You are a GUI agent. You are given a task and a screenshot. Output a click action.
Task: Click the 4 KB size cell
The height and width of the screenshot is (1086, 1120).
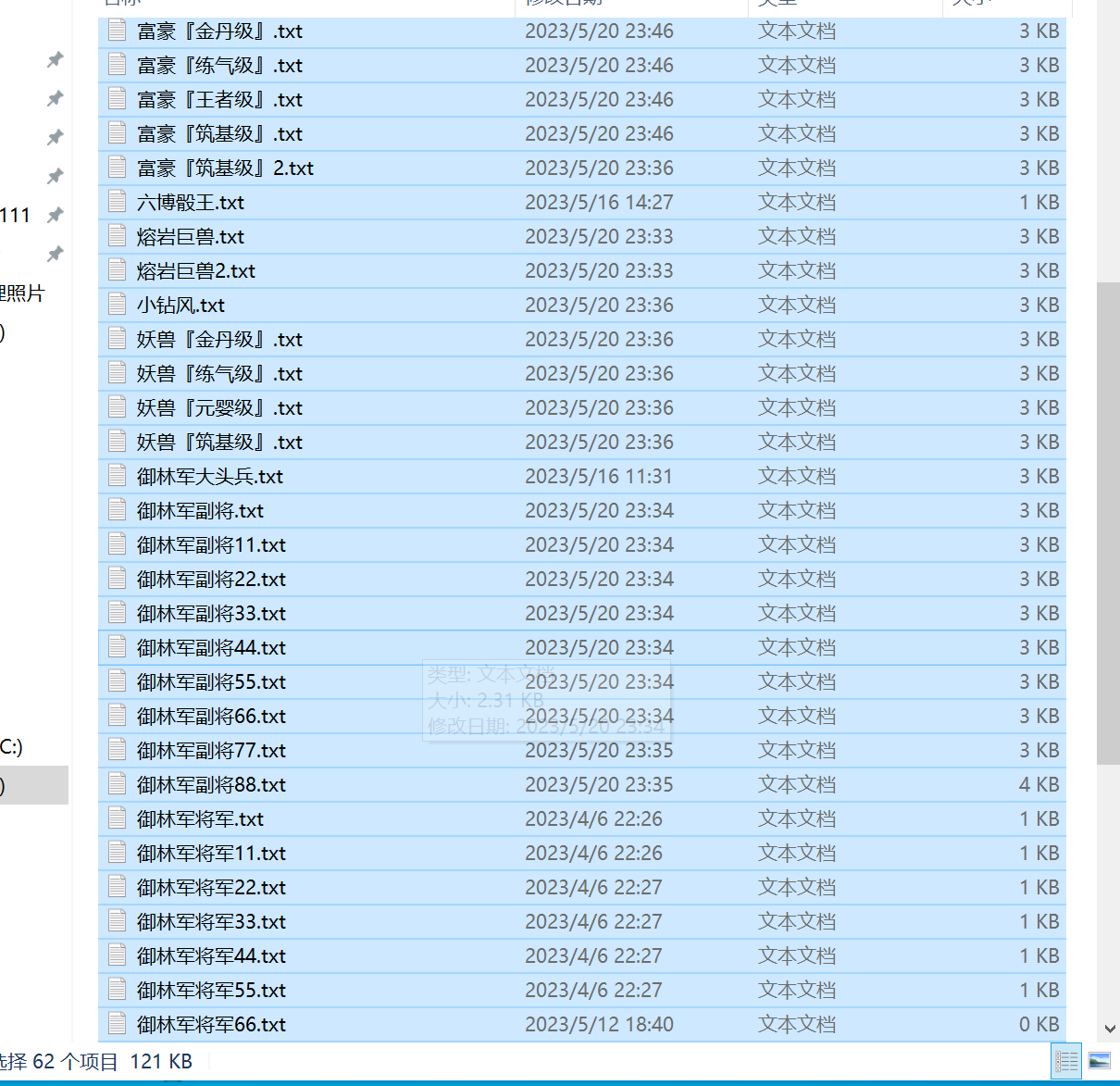click(1039, 784)
